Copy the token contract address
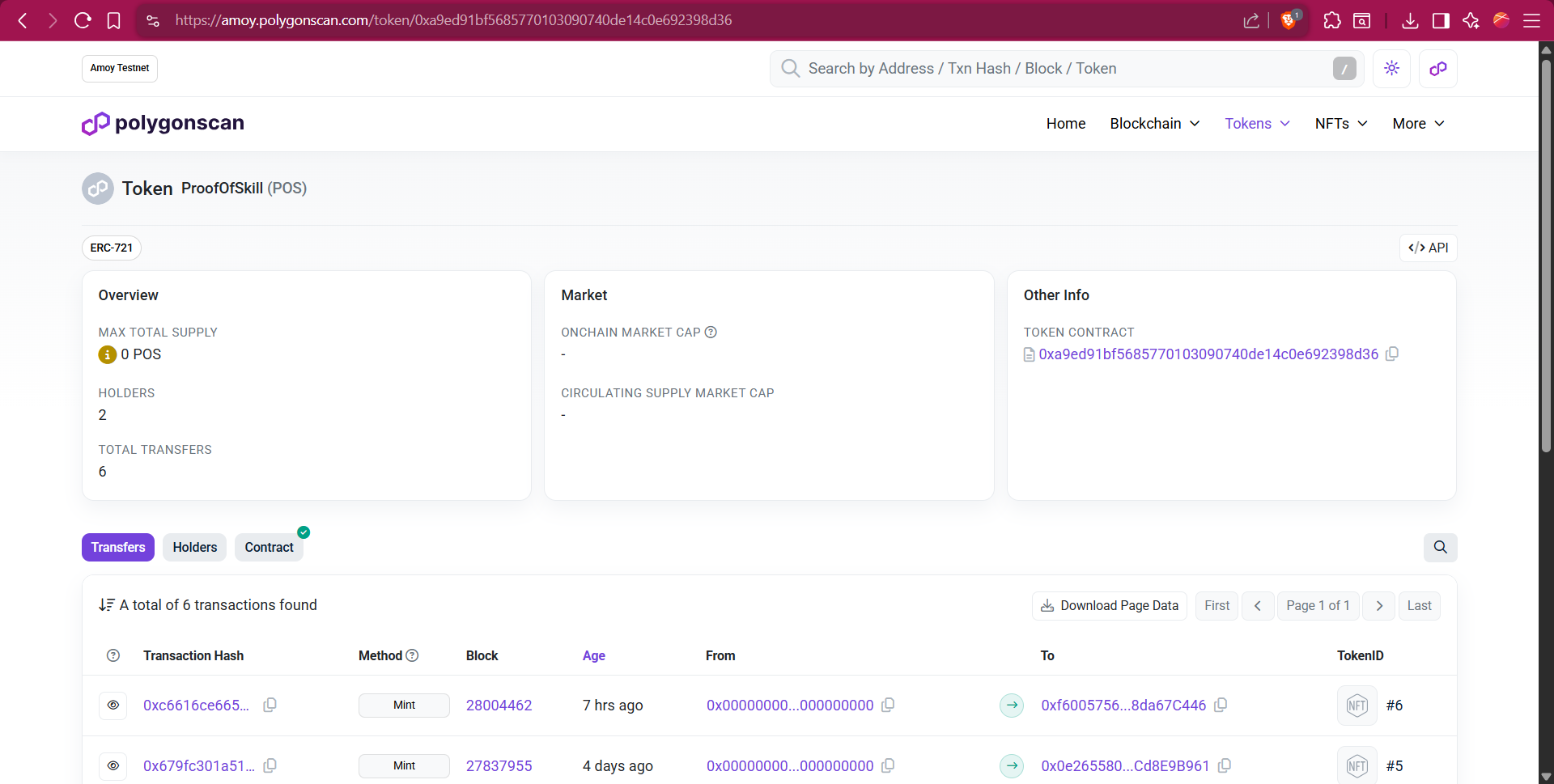The image size is (1554, 784). [1392, 354]
